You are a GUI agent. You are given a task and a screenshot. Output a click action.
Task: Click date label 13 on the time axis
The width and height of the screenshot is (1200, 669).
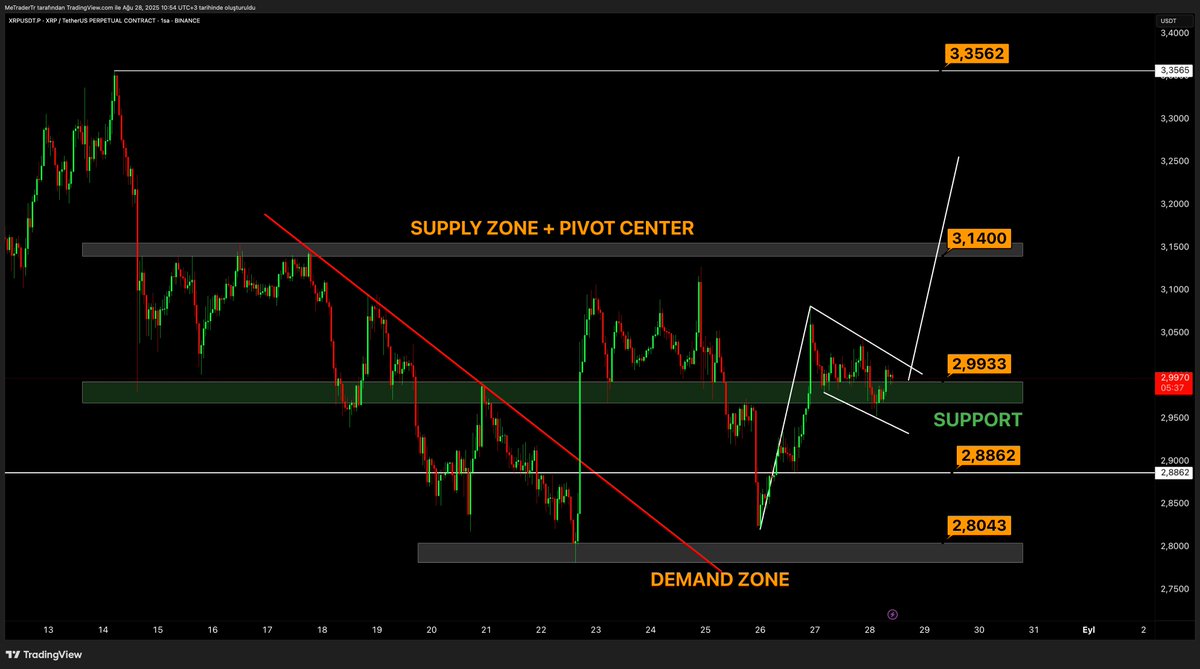click(48, 630)
